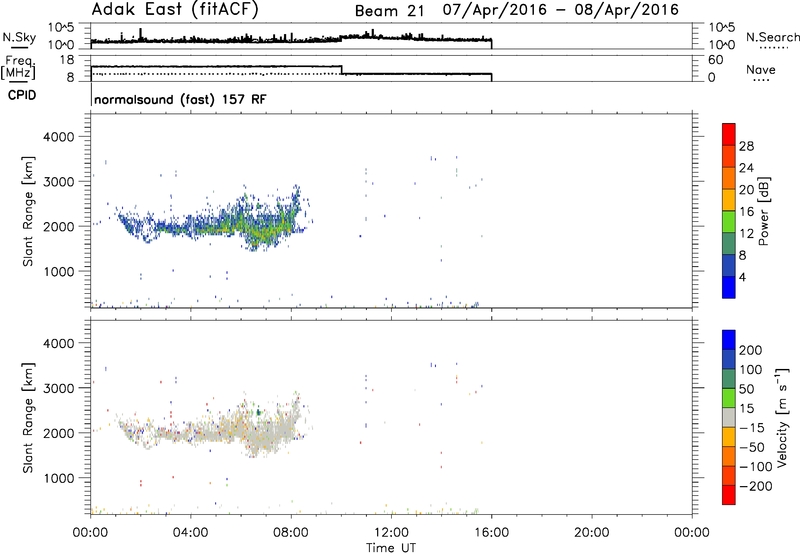Image resolution: width=800 pixels, height=554 pixels.
Task: Pick the red bottom segment of the Velocity colorbar
Action: (729, 495)
